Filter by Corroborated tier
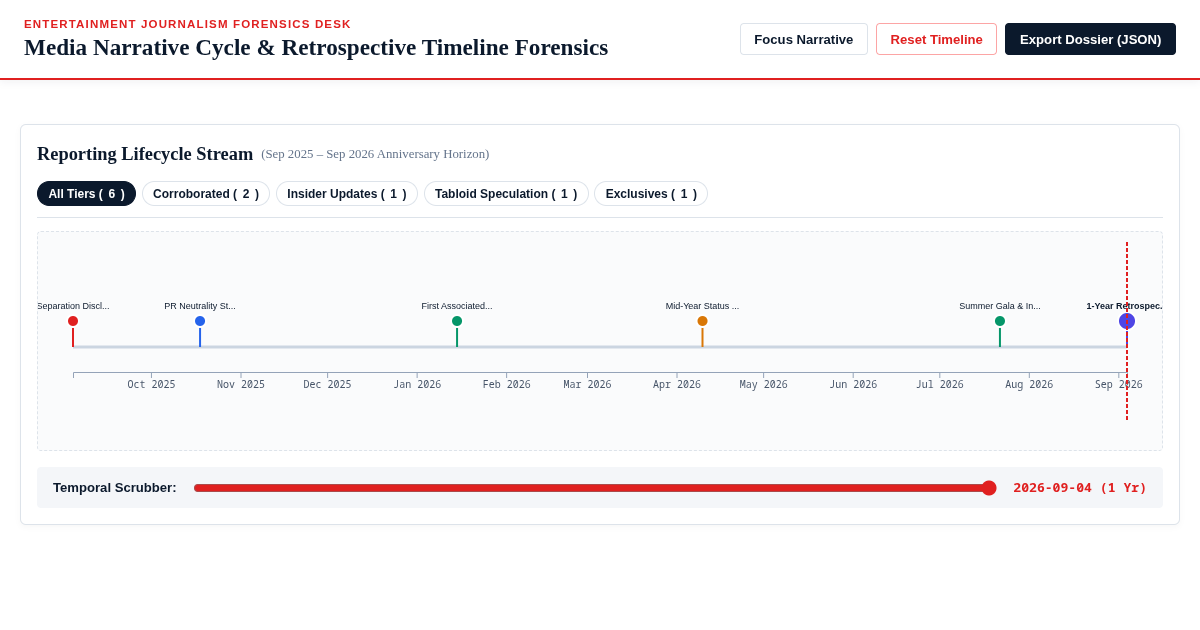This screenshot has height=630, width=1200. coord(206,194)
